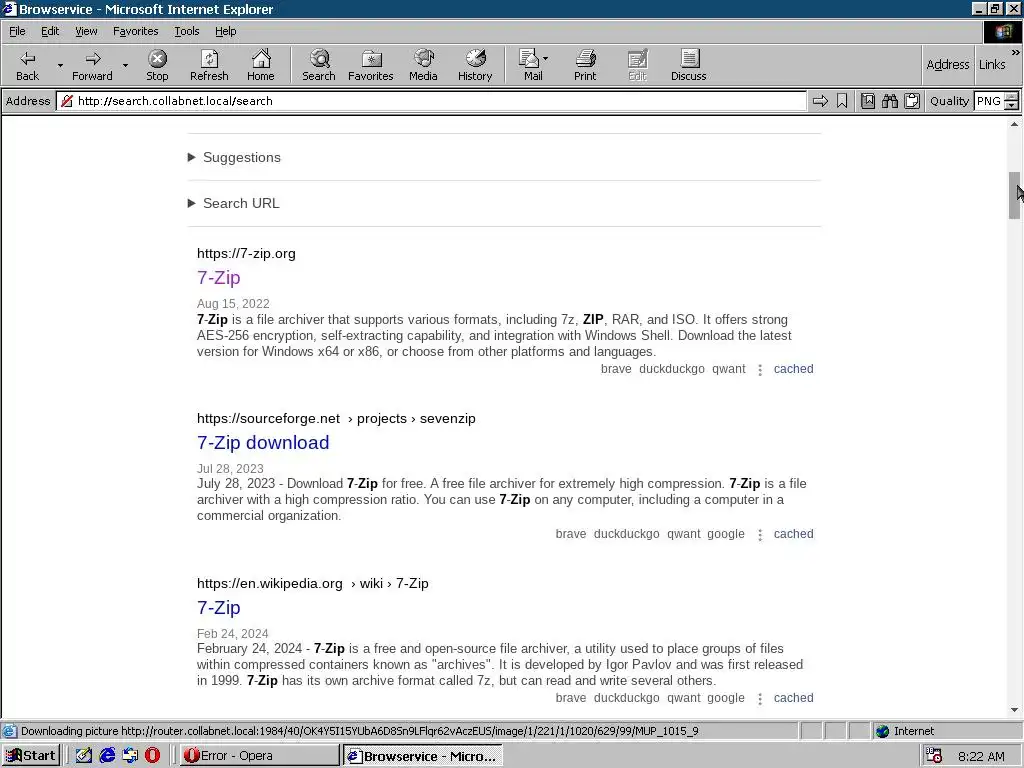Click the vertical scrollbar thumb
This screenshot has height=768, width=1024.
pyautogui.click(x=1014, y=195)
